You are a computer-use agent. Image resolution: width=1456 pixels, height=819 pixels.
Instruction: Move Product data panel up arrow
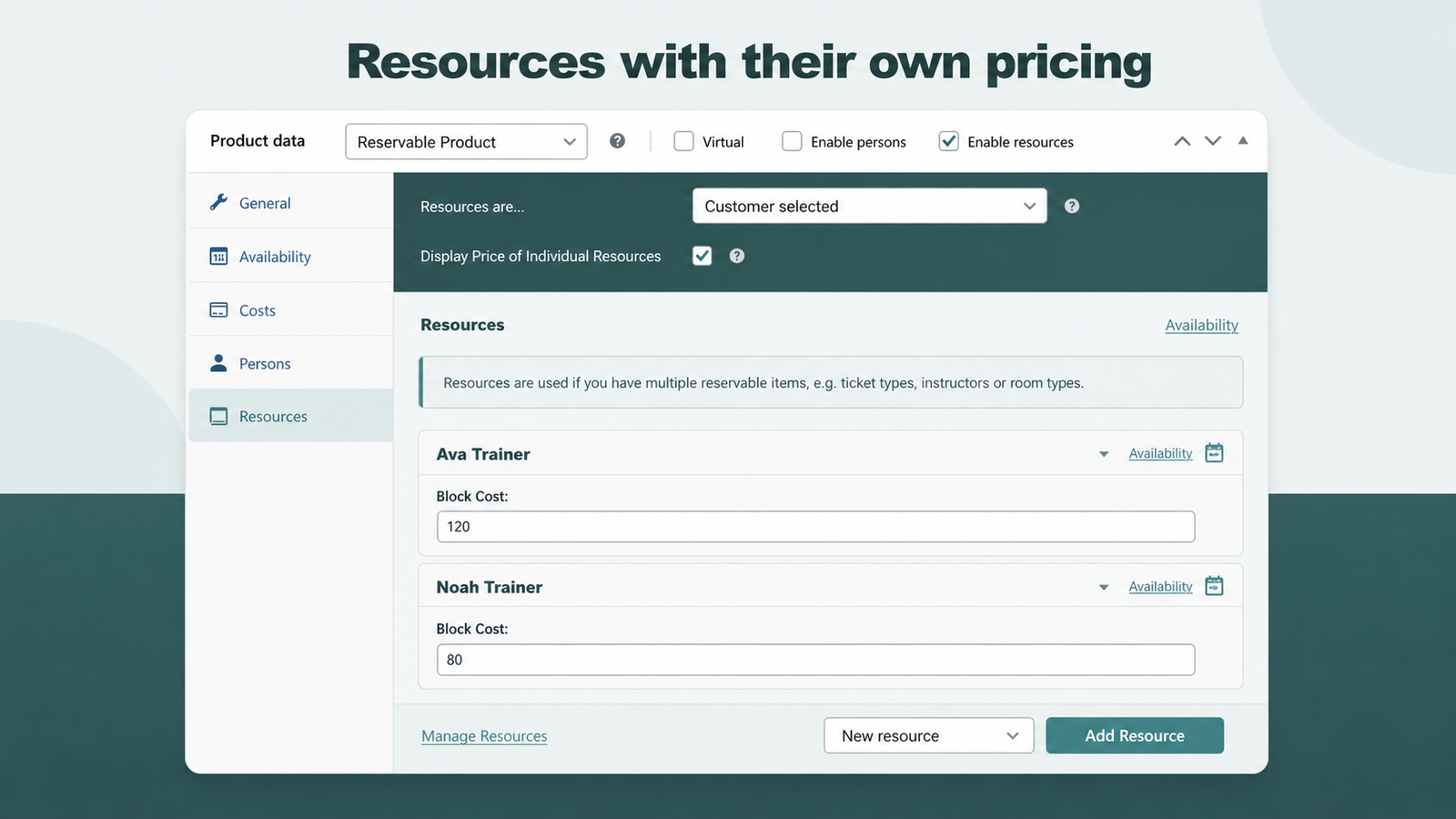1182,141
